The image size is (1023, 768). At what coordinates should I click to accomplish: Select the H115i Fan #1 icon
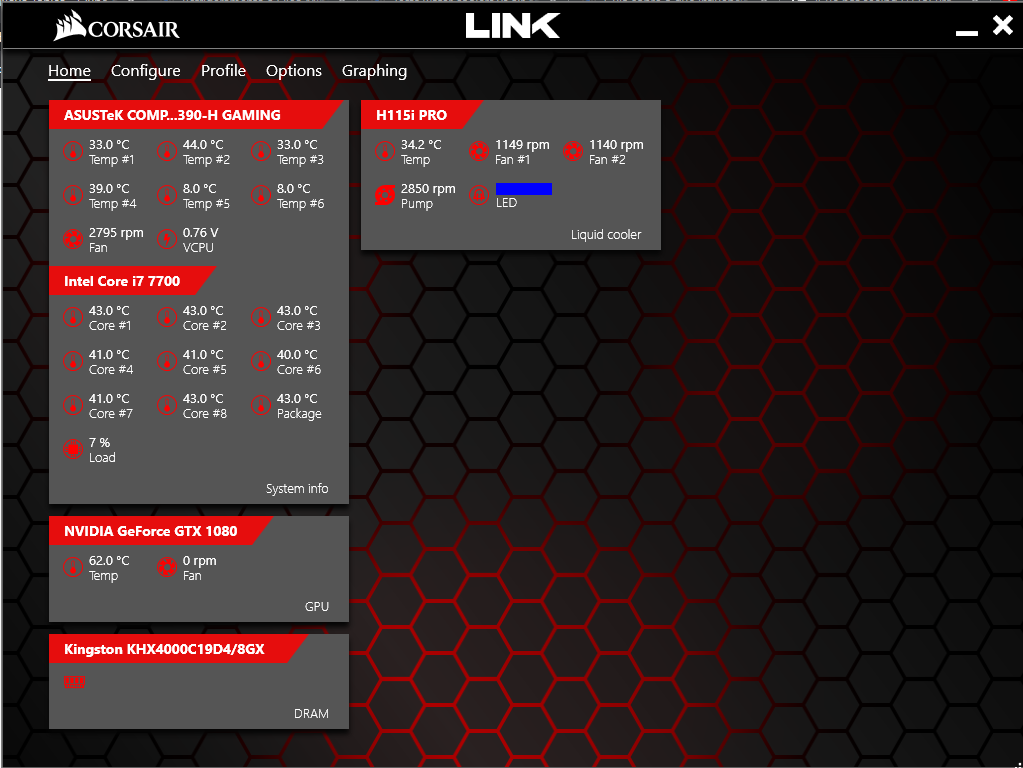pyautogui.click(x=478, y=151)
